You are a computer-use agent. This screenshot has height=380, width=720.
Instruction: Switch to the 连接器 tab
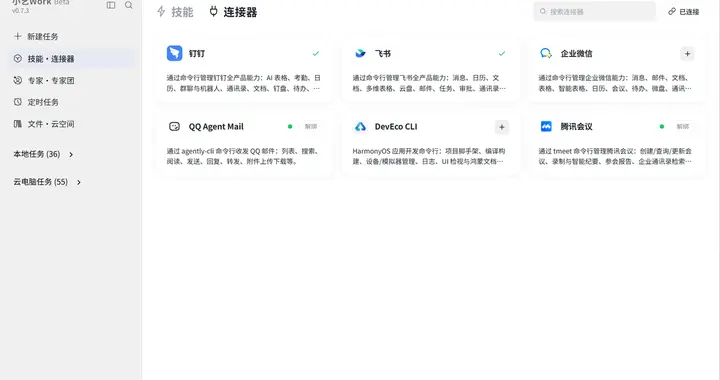pos(233,12)
